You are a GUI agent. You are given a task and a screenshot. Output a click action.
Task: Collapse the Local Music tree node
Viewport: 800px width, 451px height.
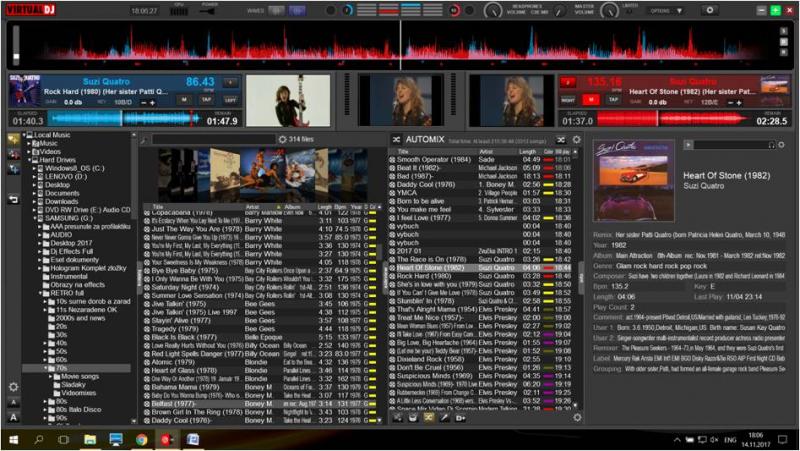pyautogui.click(x=23, y=135)
